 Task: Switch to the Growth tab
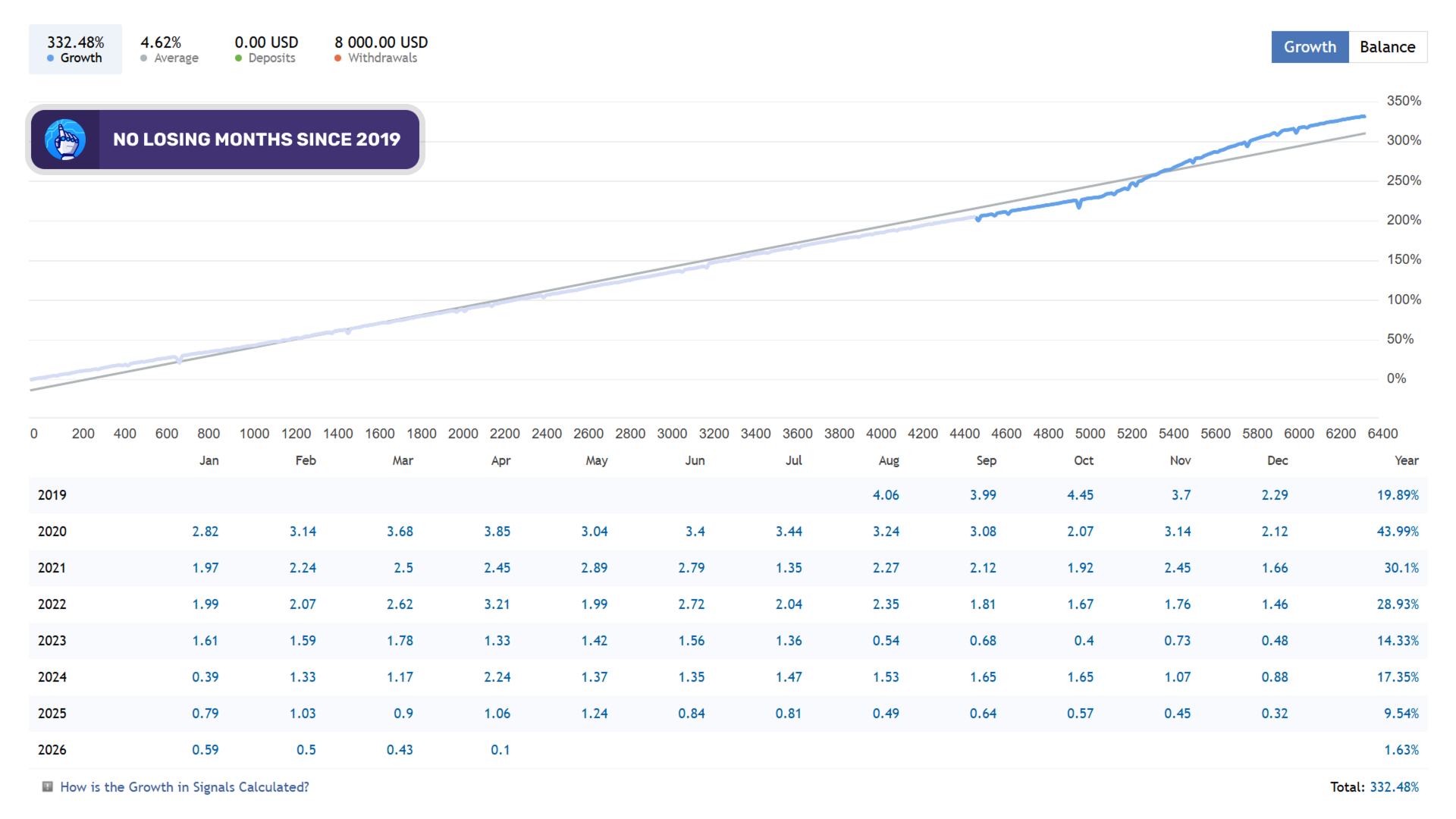1310,47
